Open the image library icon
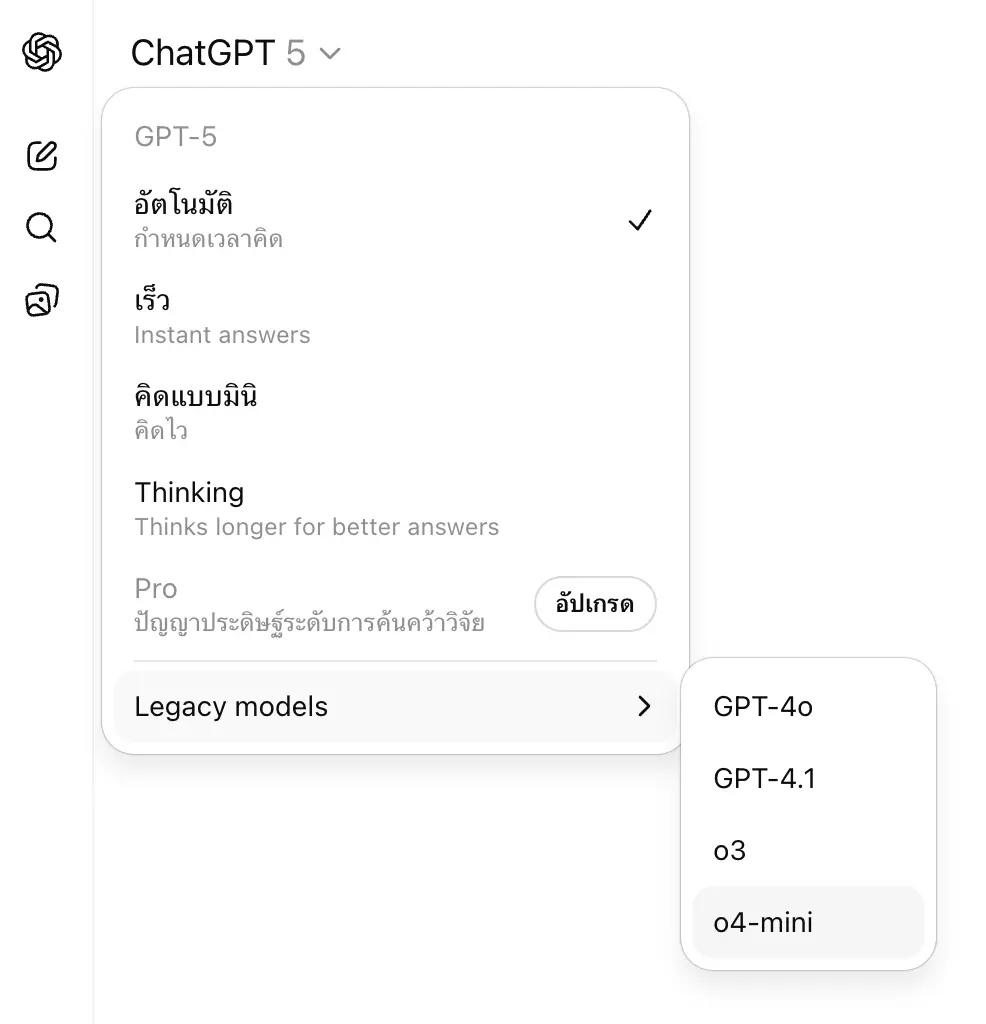Screen dimensions: 986x1024 [42, 300]
